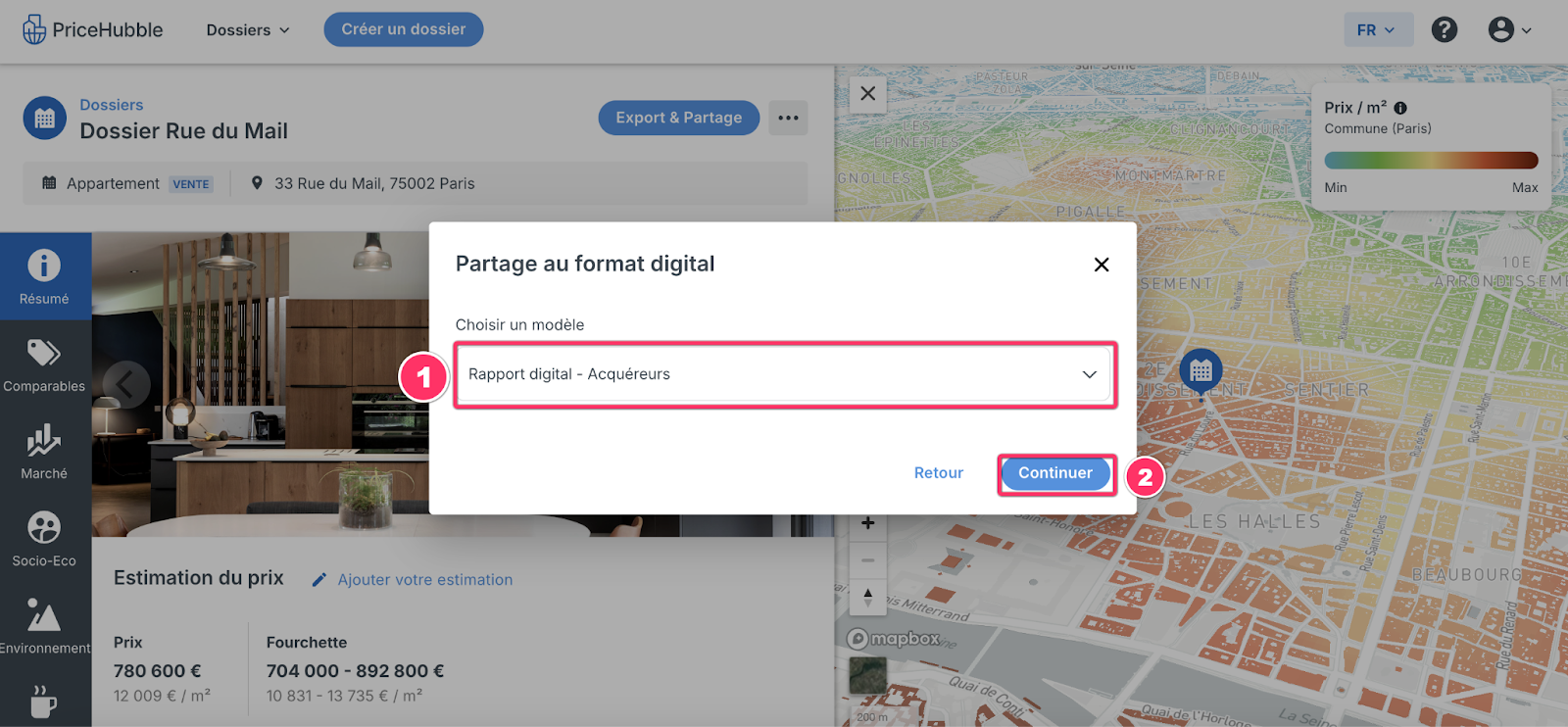1568x727 pixels.
Task: Zoom in on the map
Action: [x=868, y=523]
